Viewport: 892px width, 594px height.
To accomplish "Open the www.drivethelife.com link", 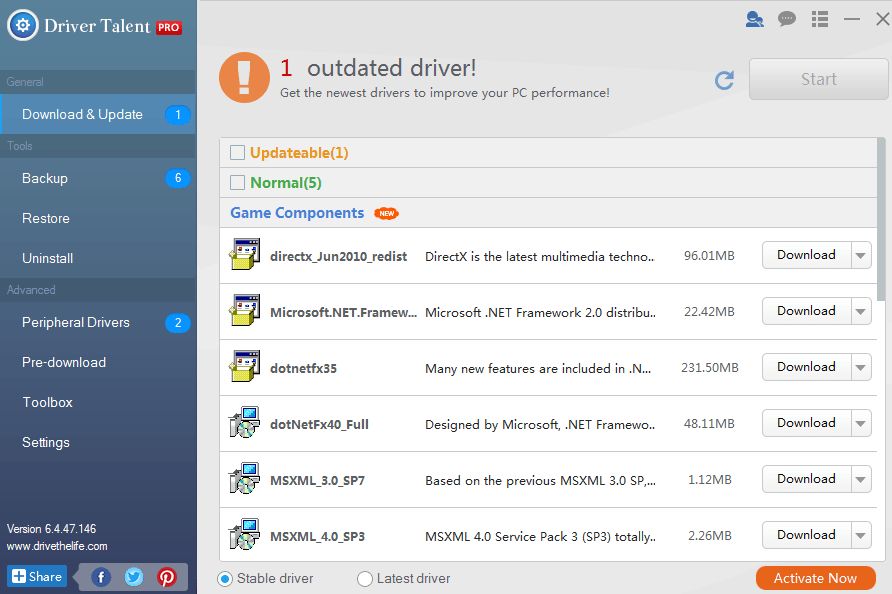I will pos(57,546).
